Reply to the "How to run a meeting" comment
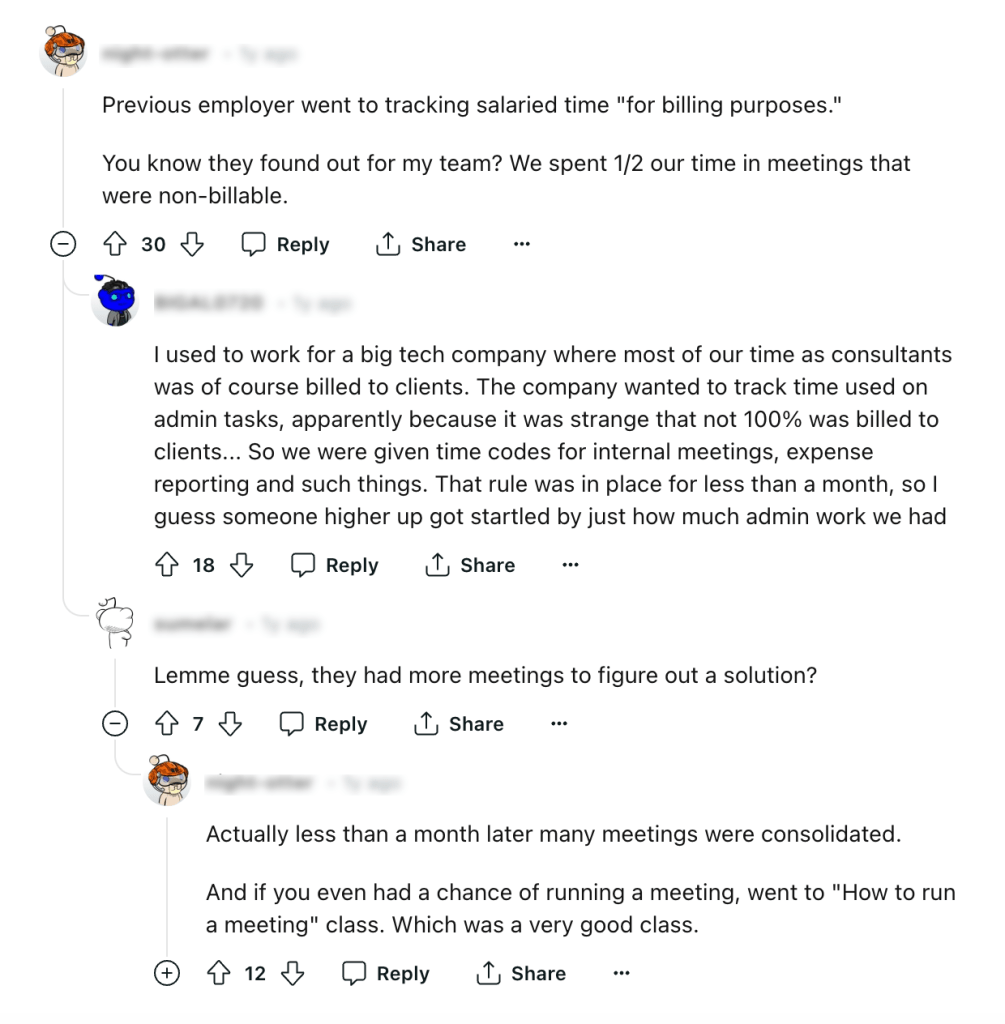The image size is (1005, 1024). [x=386, y=973]
